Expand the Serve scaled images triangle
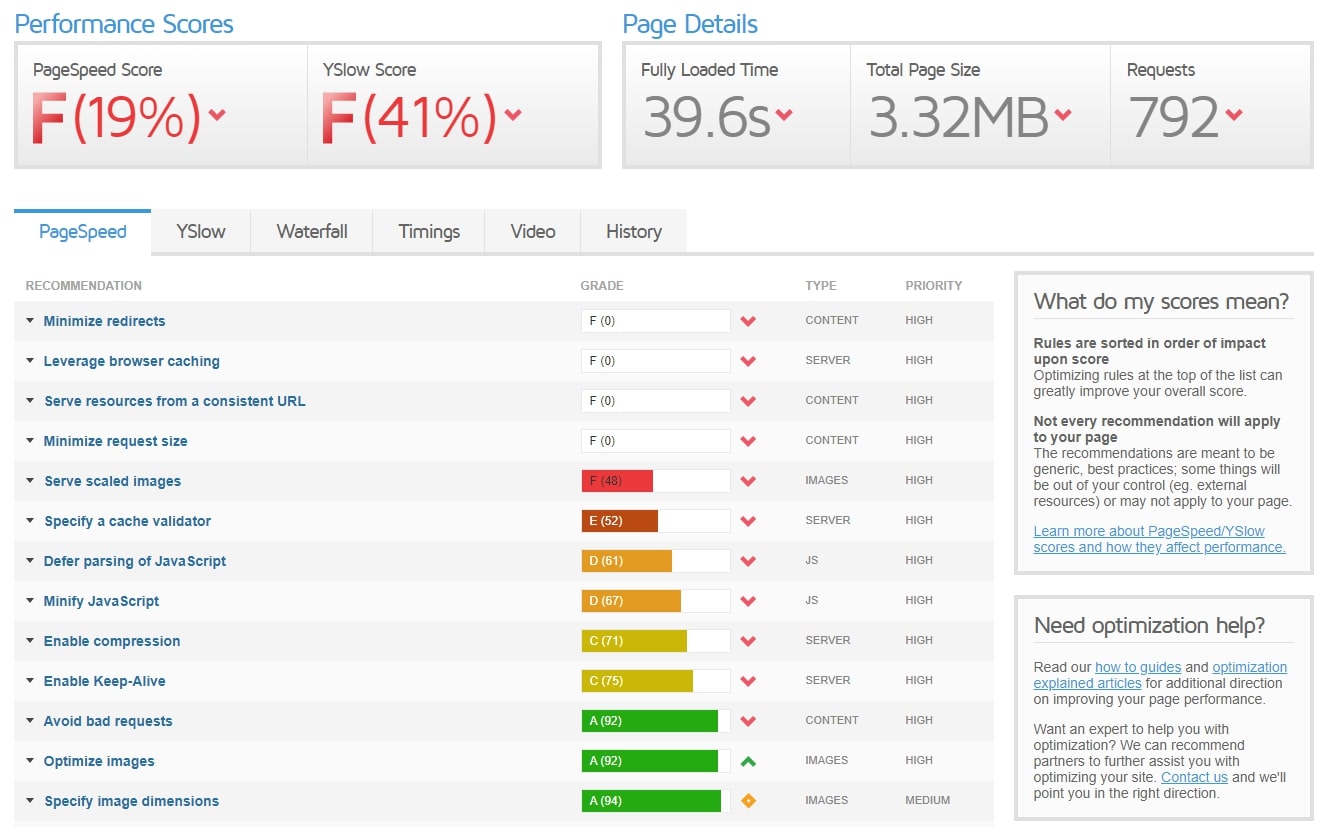1327x827 pixels. click(x=30, y=481)
